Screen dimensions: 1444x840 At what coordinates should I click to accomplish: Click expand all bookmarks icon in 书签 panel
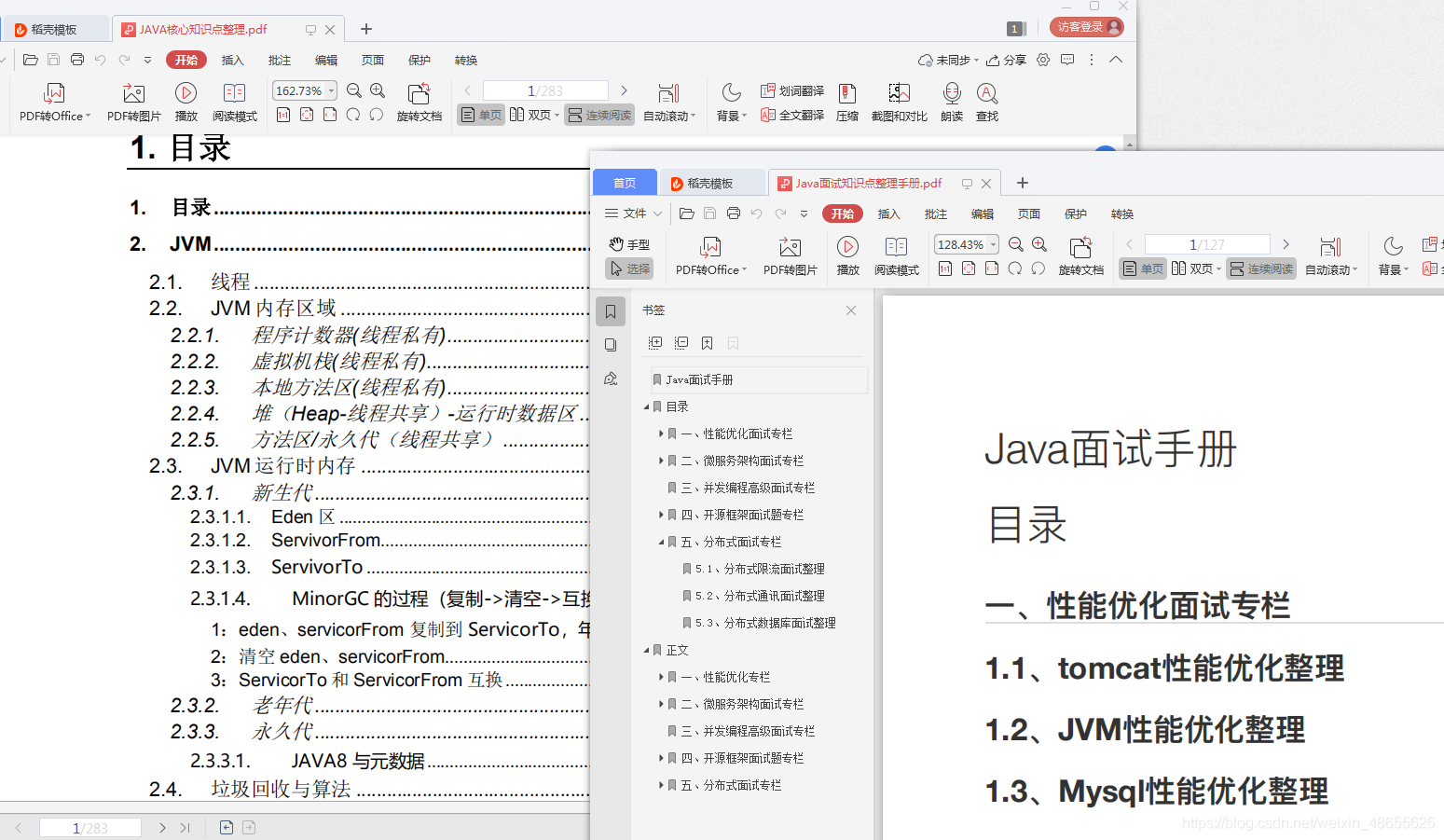[x=655, y=343]
